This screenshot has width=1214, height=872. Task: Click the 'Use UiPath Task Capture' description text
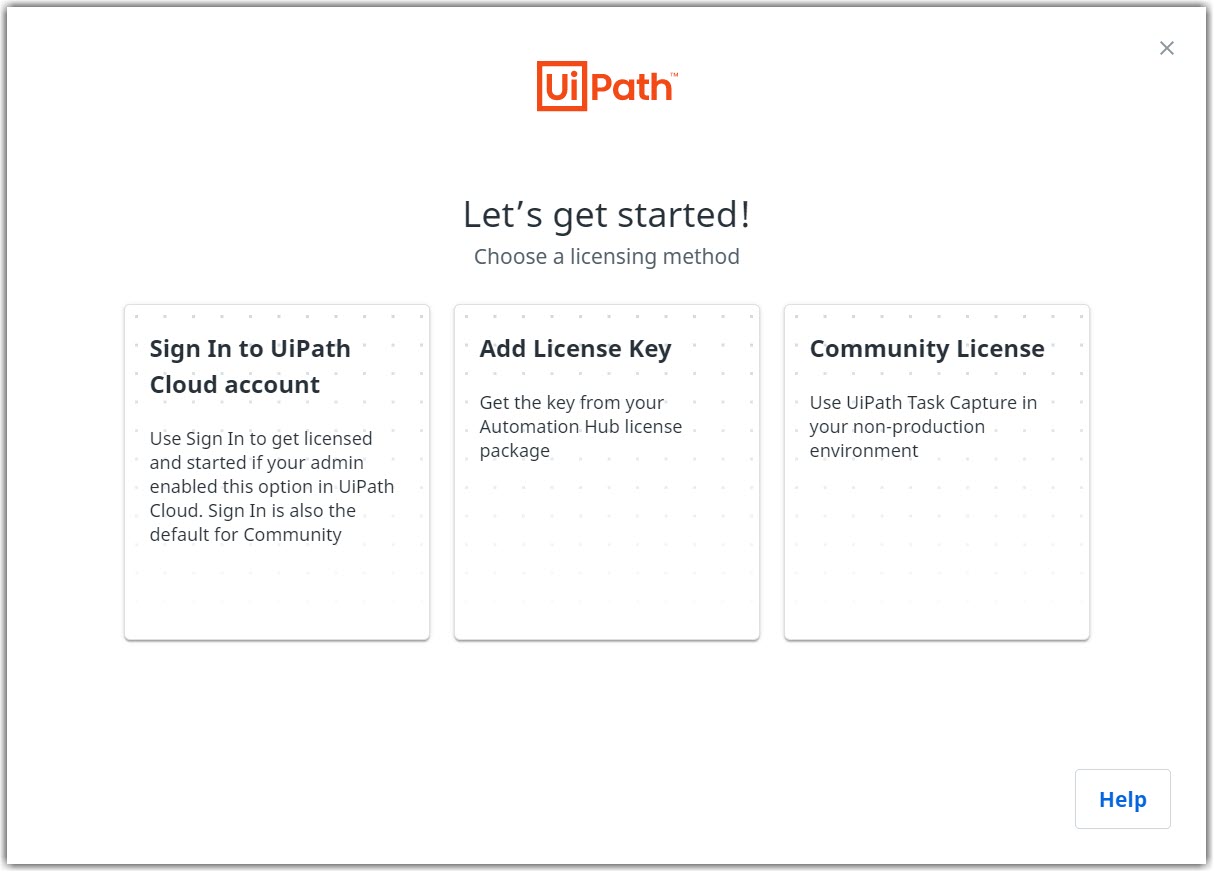pyautogui.click(x=923, y=426)
